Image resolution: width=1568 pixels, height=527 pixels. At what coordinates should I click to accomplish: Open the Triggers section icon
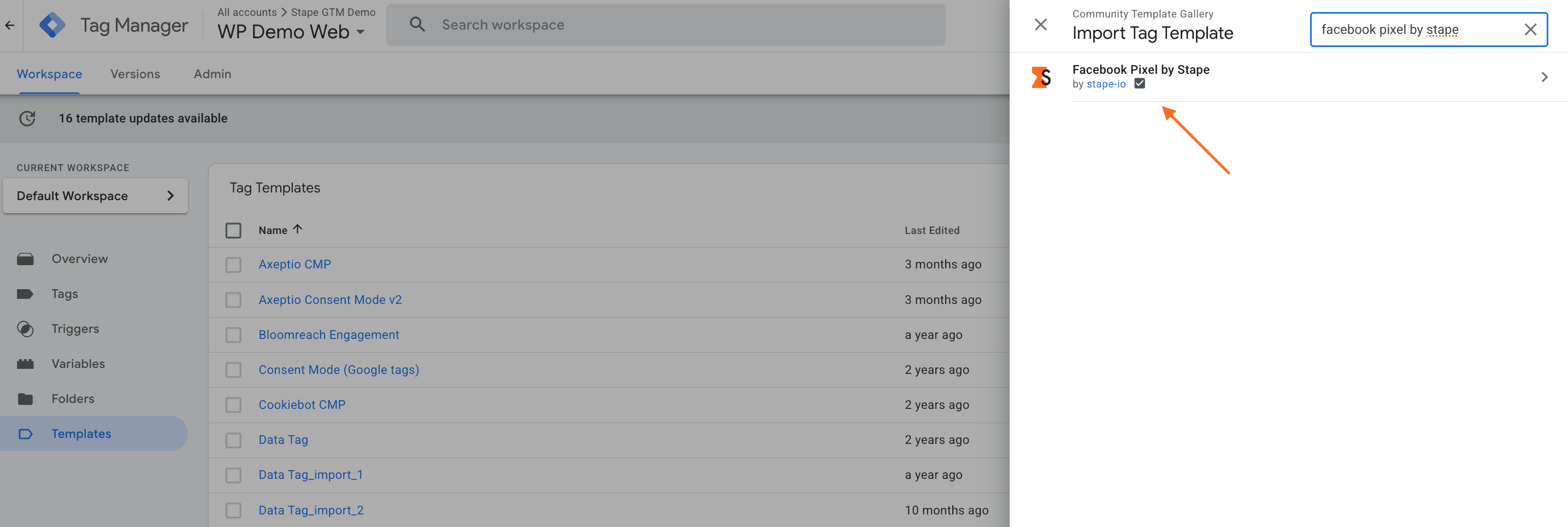click(25, 329)
